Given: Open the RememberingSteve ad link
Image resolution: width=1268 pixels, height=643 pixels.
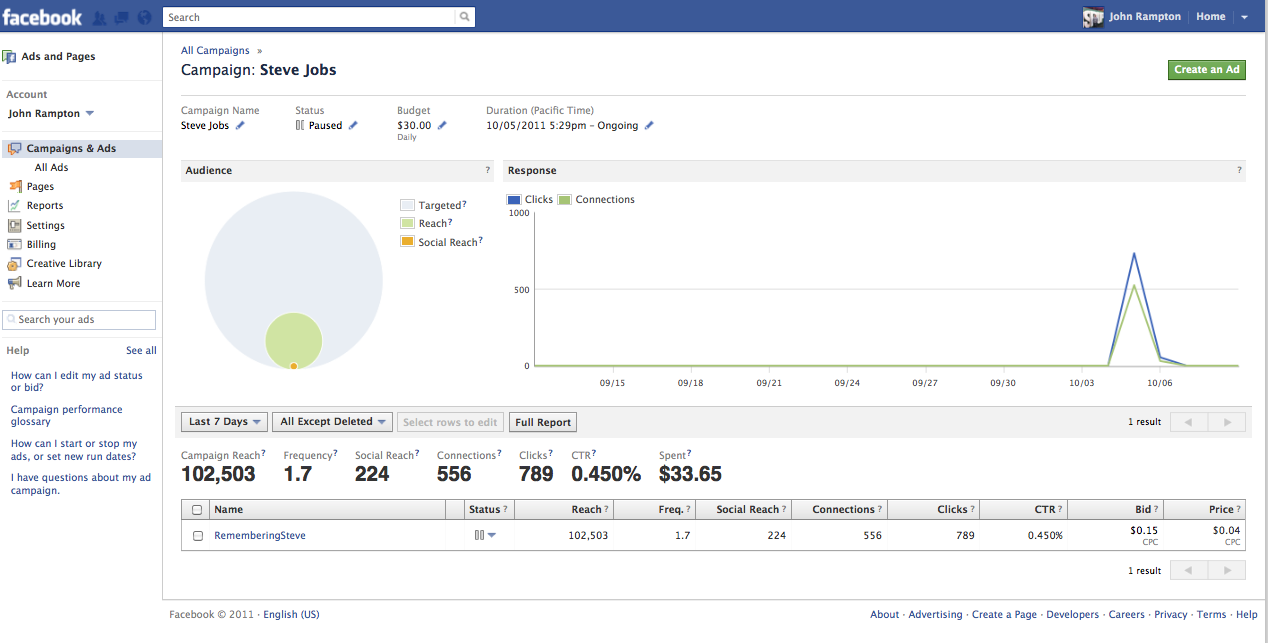Looking at the screenshot, I should pos(260,536).
